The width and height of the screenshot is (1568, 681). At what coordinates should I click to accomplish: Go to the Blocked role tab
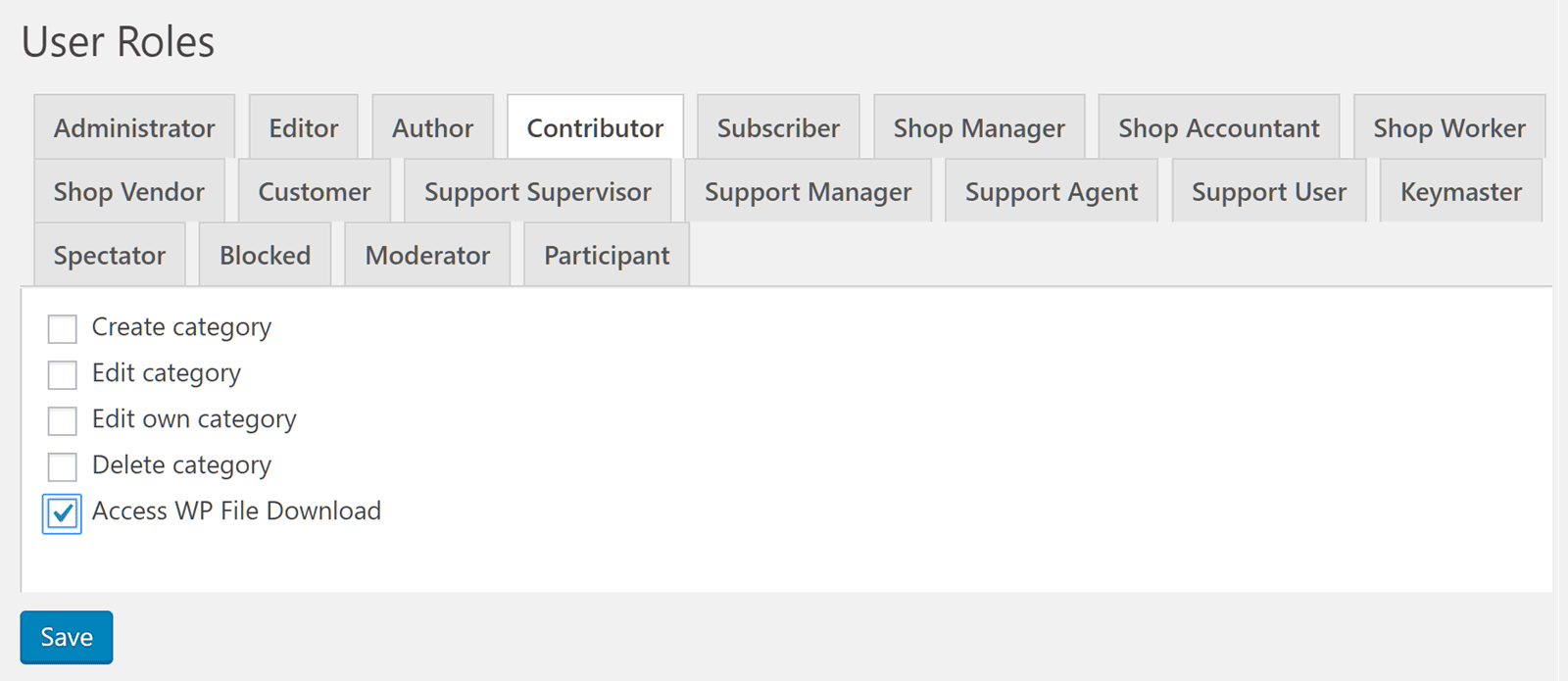click(x=265, y=255)
